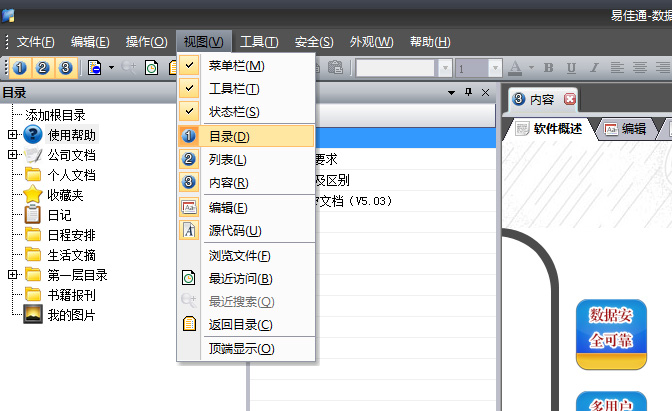
Task: Click toolbar button 1 for directory view
Action: click(20, 68)
